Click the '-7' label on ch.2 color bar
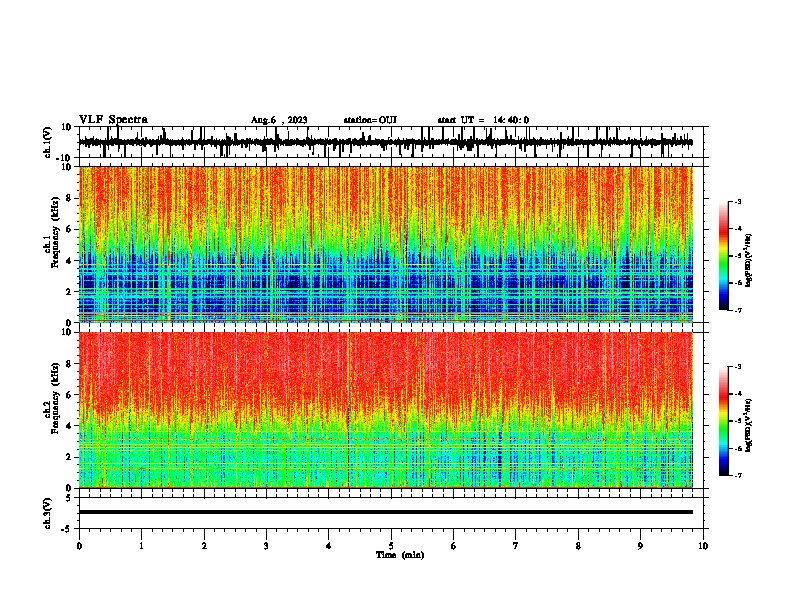Viewport: 792px width, 612px height. pos(737,476)
